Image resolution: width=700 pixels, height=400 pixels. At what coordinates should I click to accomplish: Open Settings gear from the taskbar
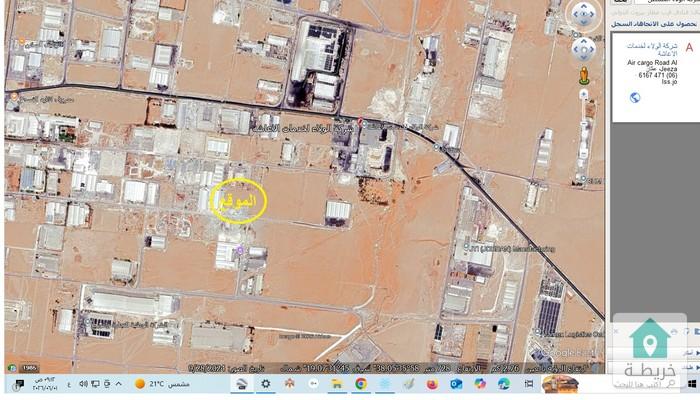click(x=266, y=384)
